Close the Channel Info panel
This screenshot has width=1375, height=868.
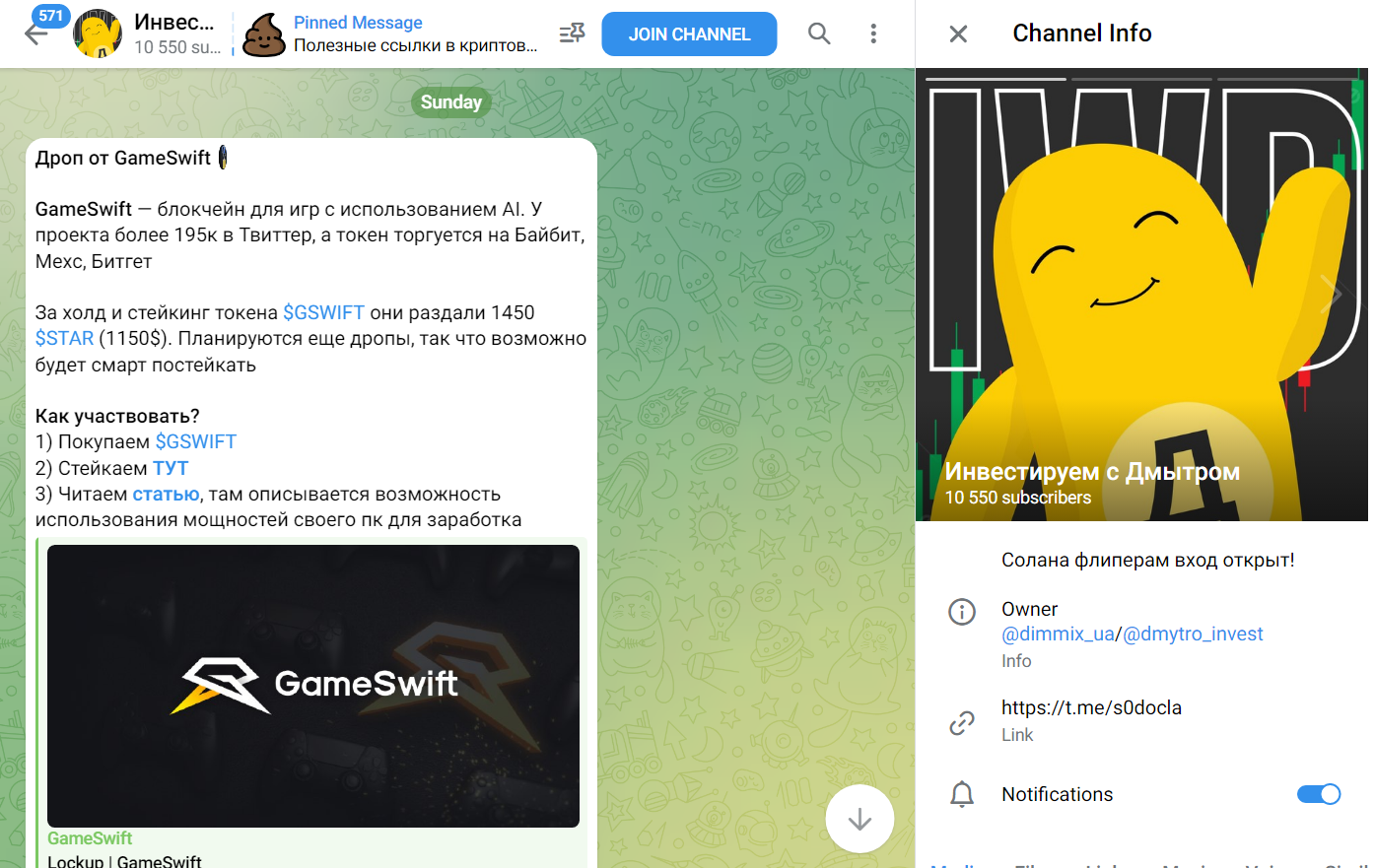click(958, 33)
